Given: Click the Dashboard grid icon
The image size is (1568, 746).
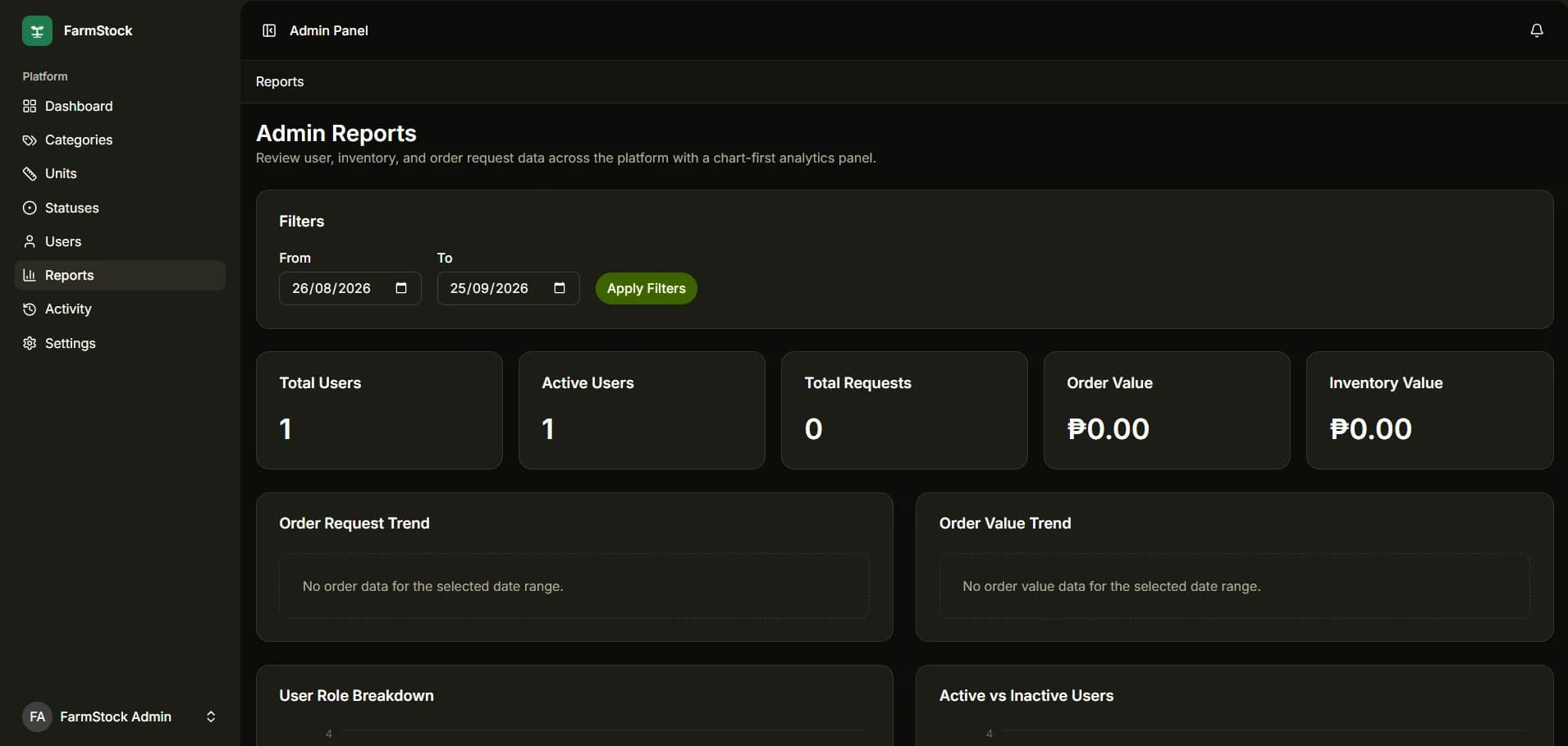Looking at the screenshot, I should [30, 106].
